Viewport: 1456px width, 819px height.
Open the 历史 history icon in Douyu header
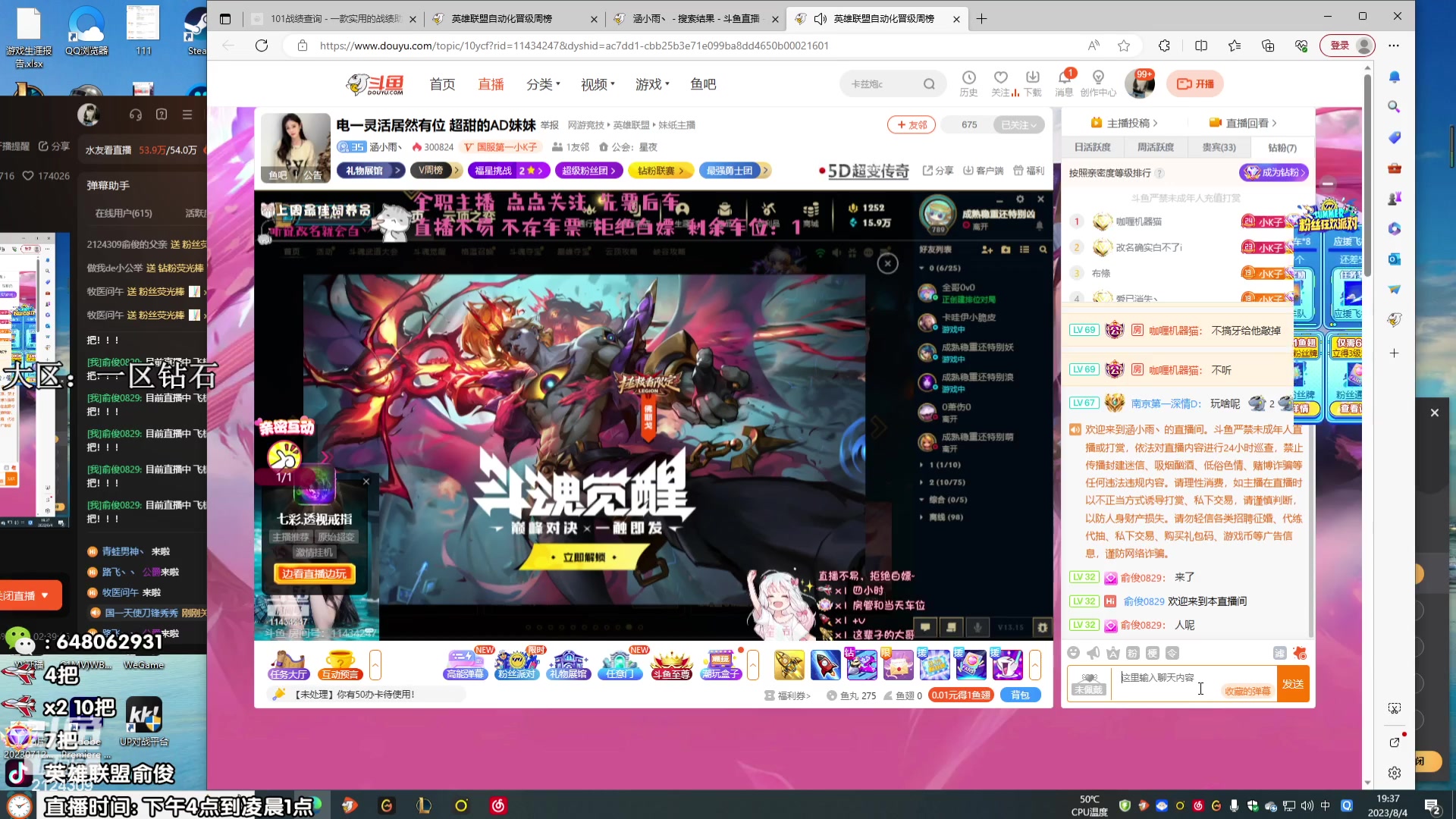pos(968,83)
